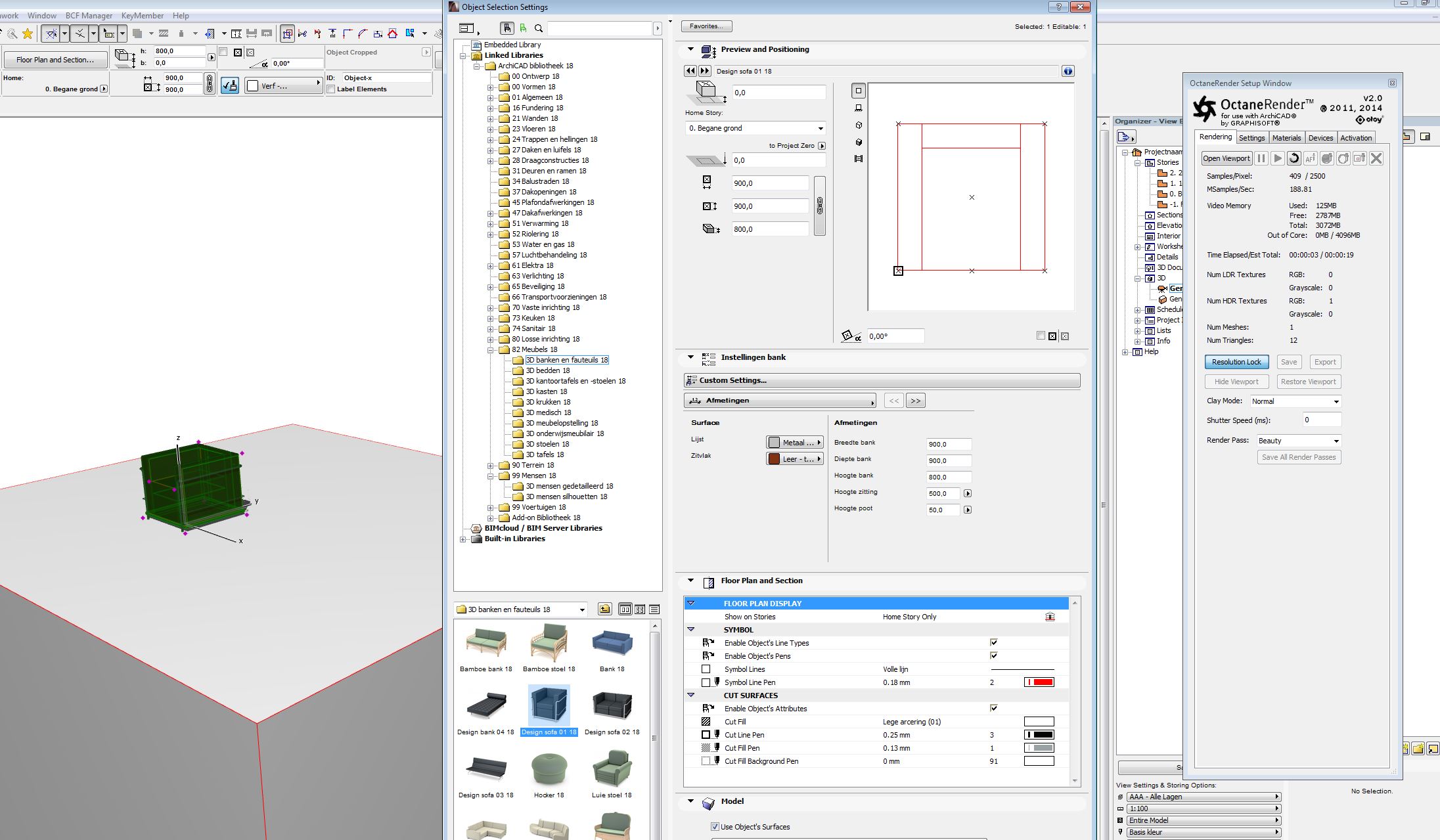Expand the 90 Terrein 18 folder
This screenshot has height=840, width=1440.
coord(491,466)
